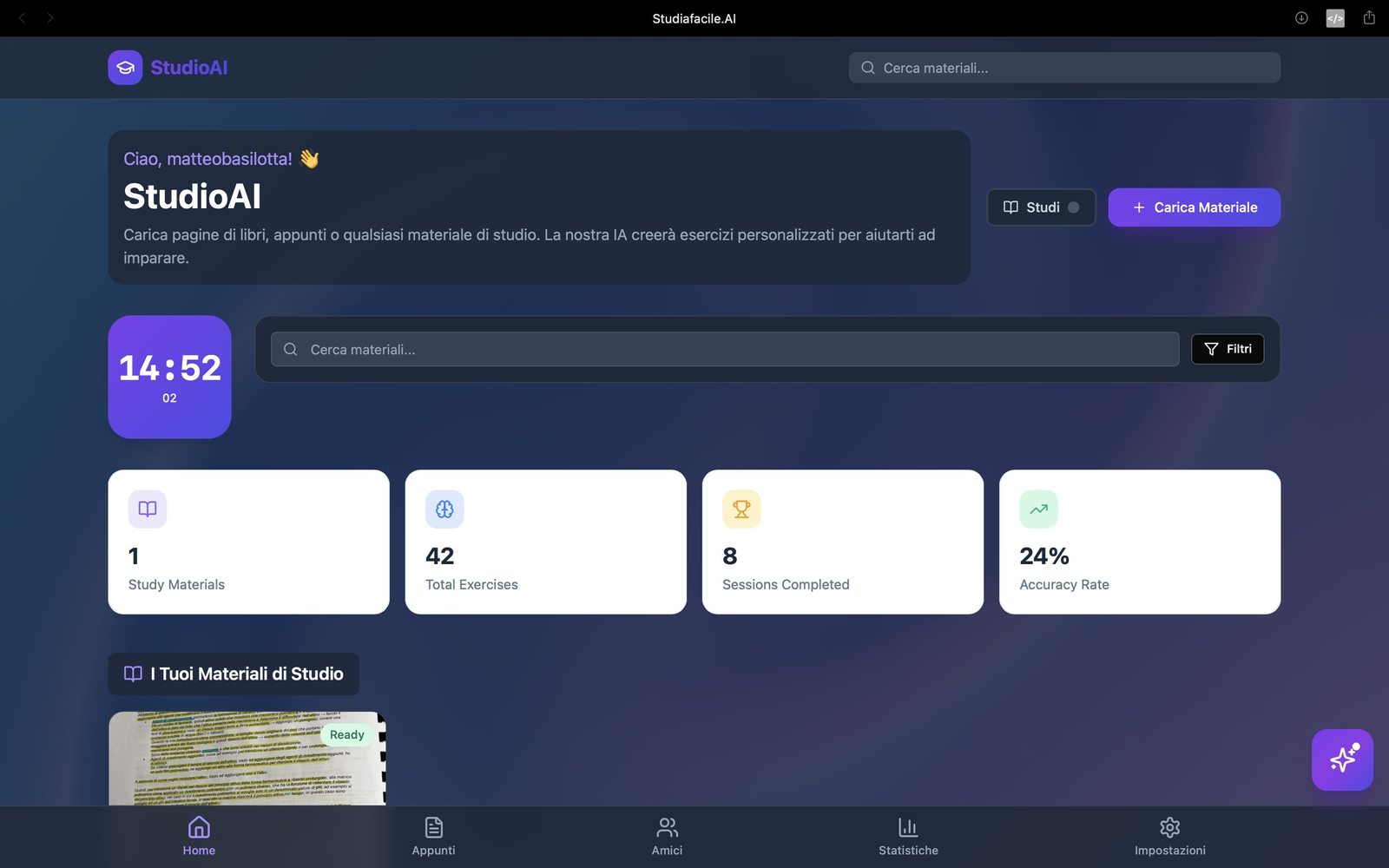Click the brain icon on Total Exercises card
Viewport: 1389px width, 868px height.
[444, 510]
